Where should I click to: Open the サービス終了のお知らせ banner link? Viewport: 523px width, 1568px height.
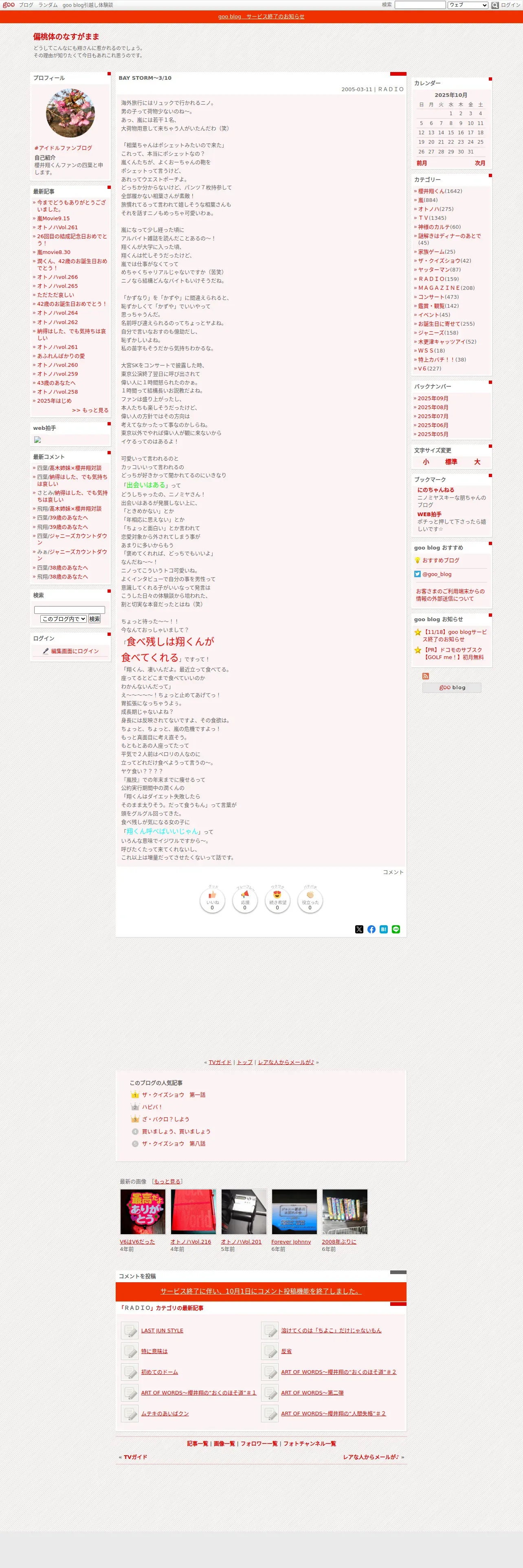click(x=261, y=16)
